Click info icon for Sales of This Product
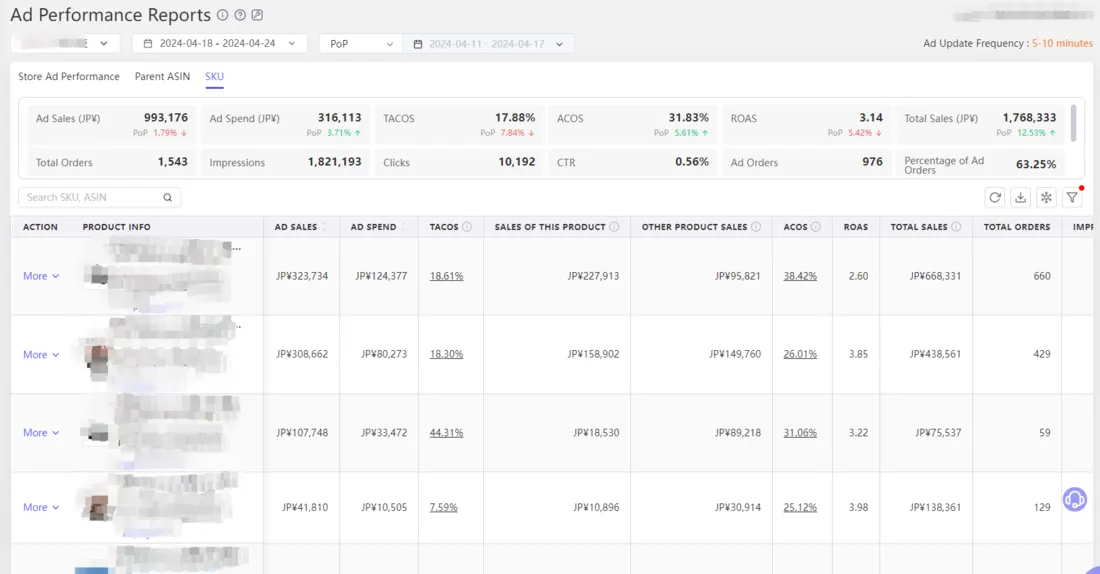This screenshot has height=574, width=1100. coord(615,227)
